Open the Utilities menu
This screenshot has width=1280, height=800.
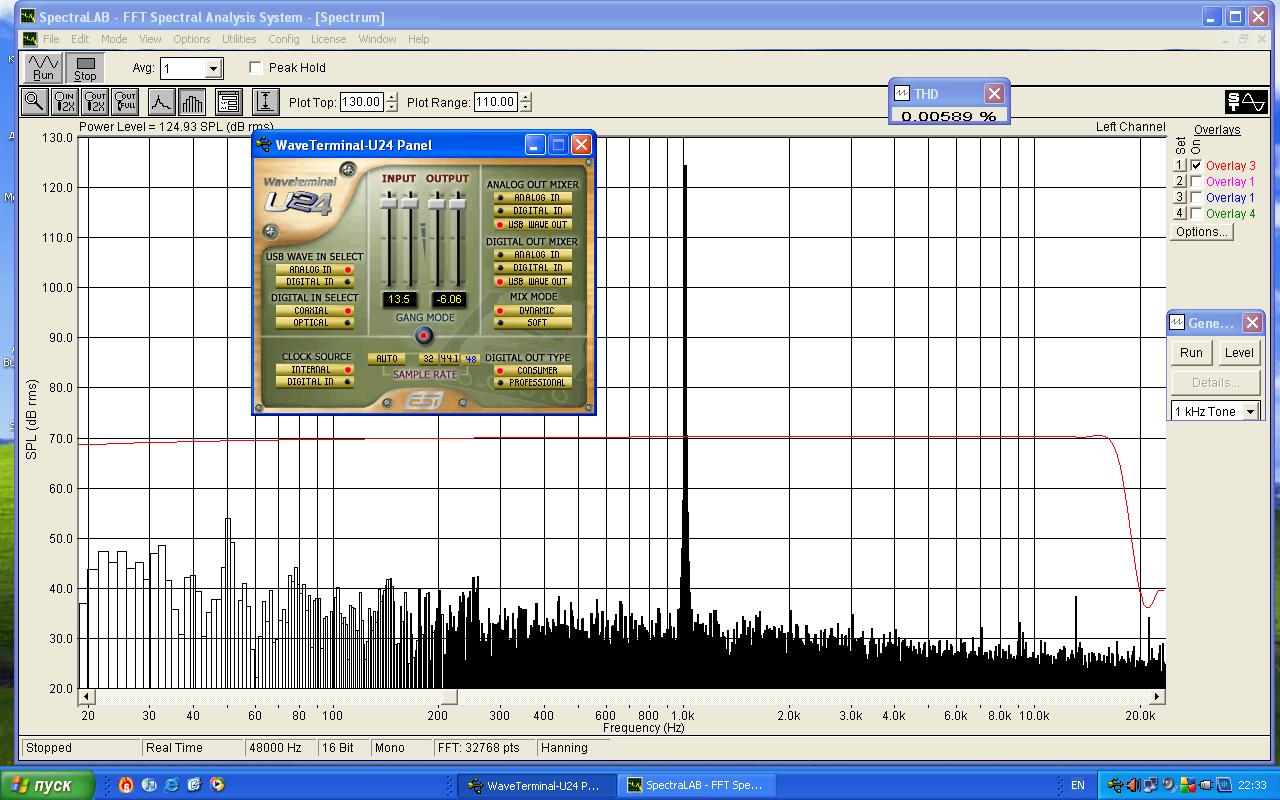[239, 39]
